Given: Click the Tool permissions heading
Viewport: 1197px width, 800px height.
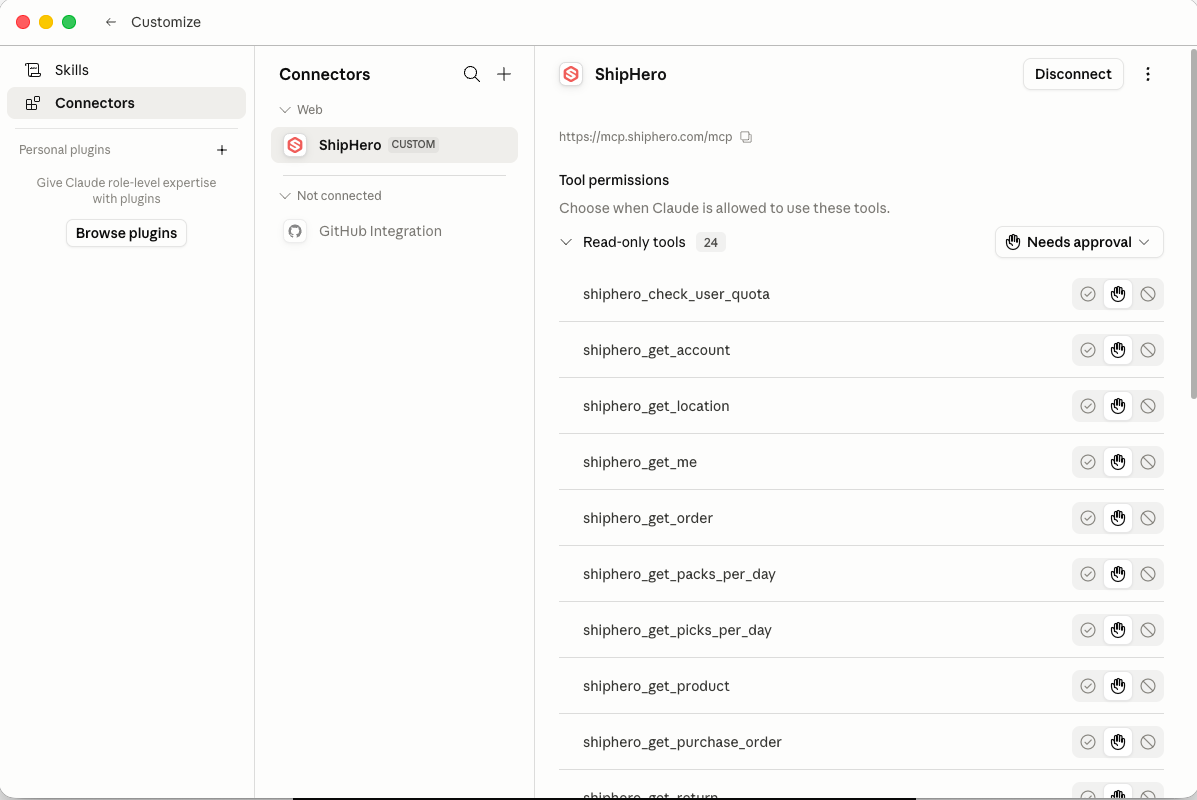Looking at the screenshot, I should pos(614,180).
